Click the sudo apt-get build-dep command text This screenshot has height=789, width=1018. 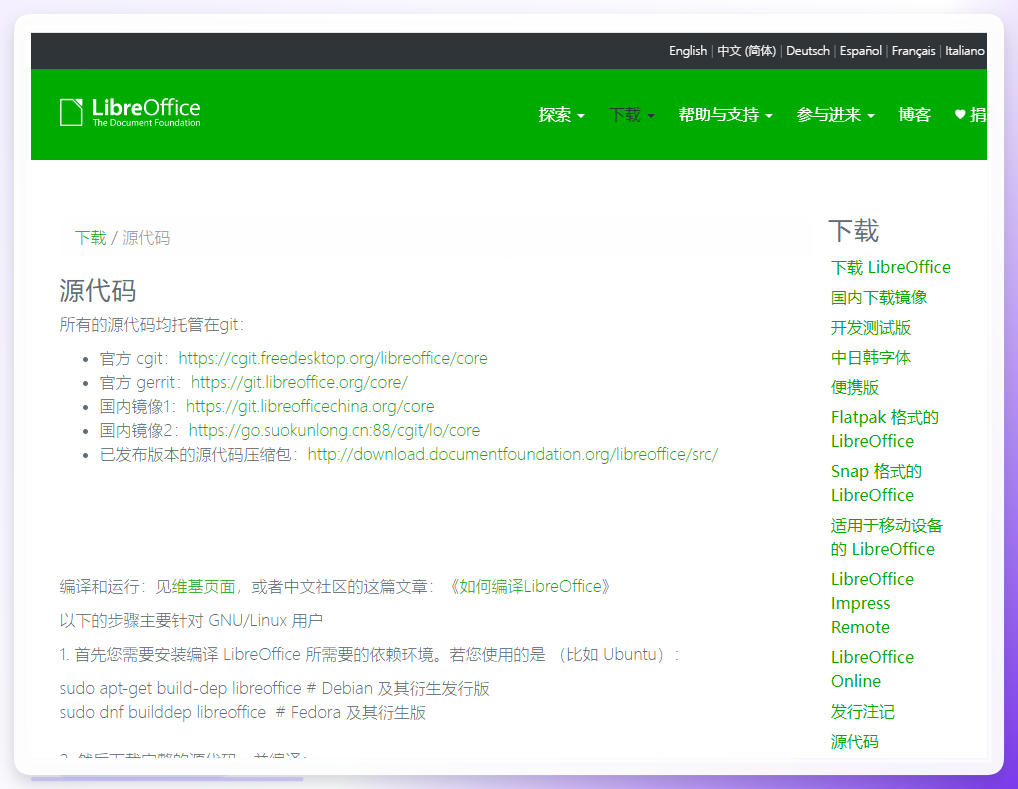275,688
